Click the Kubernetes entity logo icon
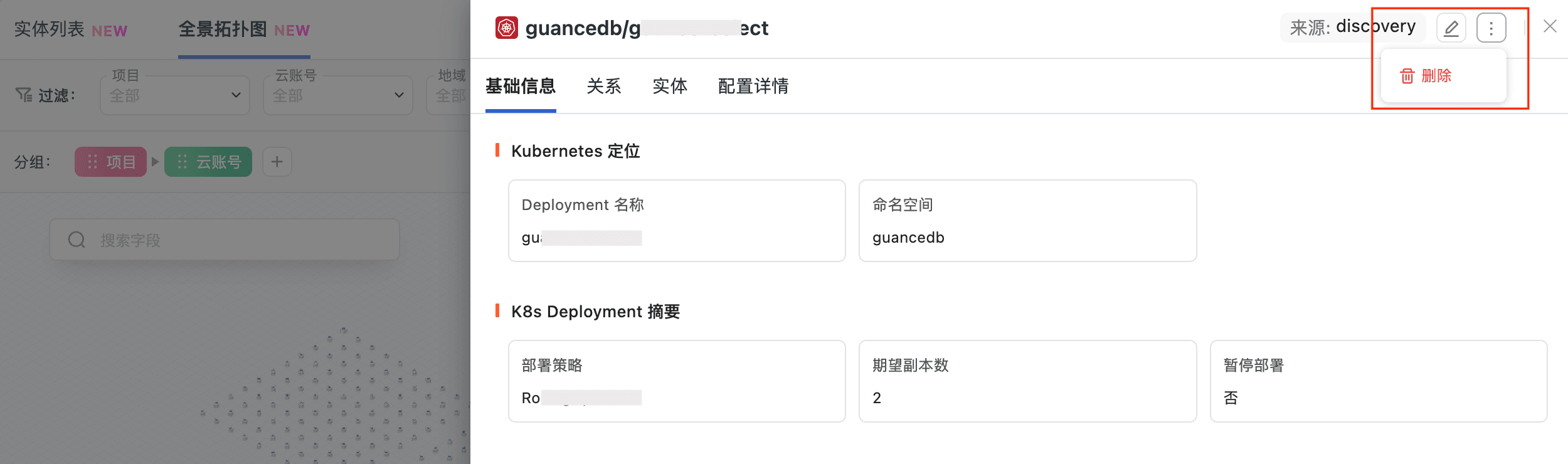The image size is (1568, 464). 506,28
